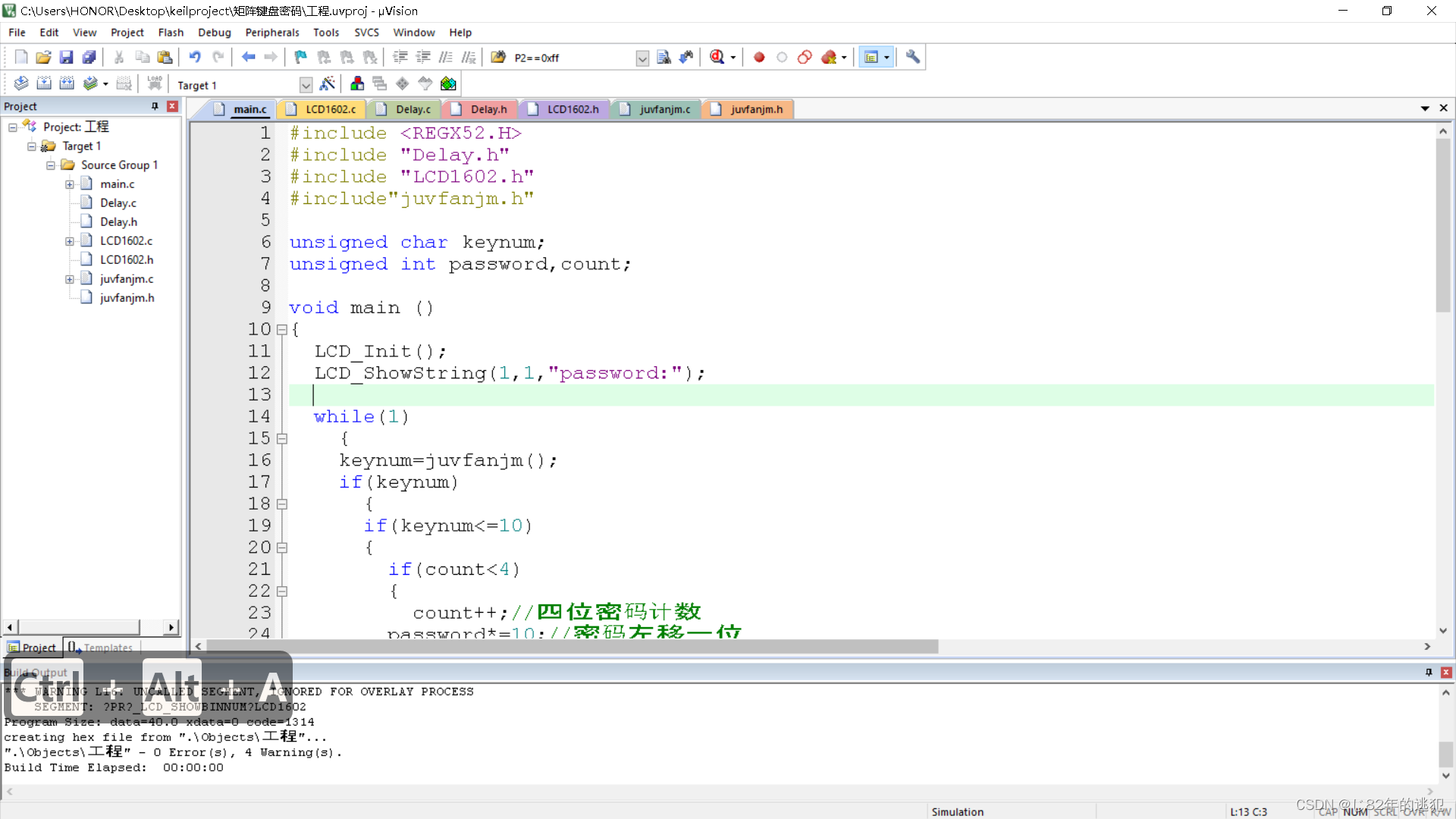Viewport: 1456px width, 819px height.
Task: Expand main.c tree node
Action: [70, 184]
